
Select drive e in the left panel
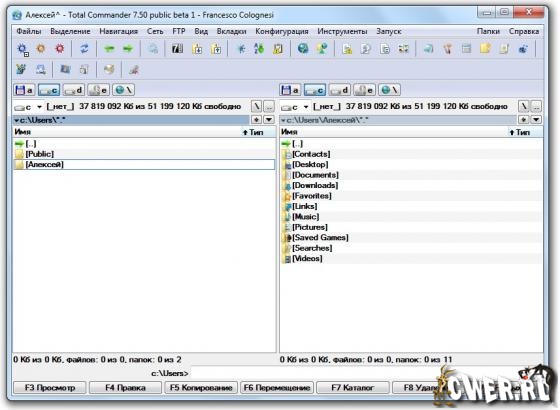[x=98, y=90]
